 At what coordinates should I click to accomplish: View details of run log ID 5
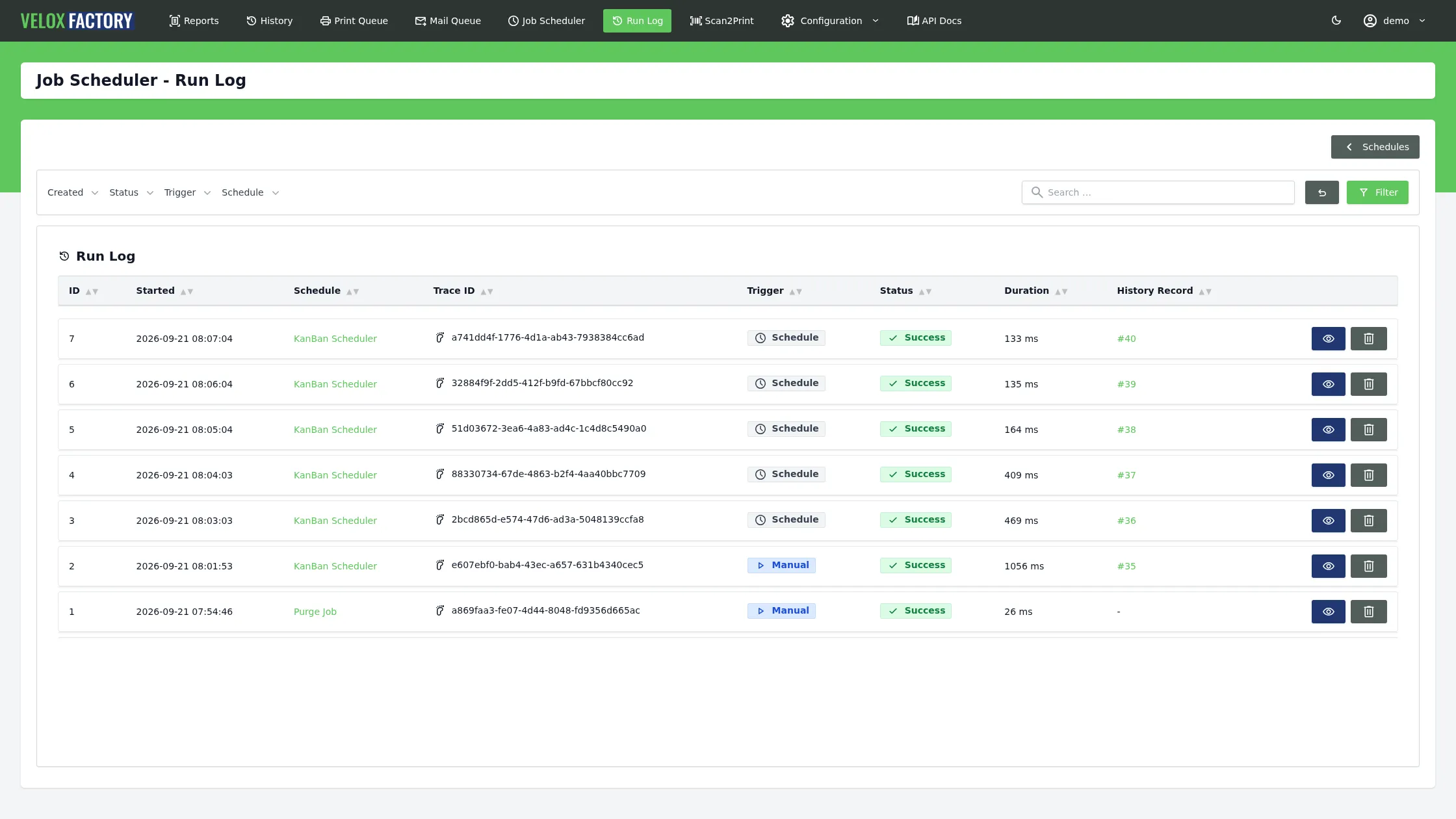pos(1328,430)
